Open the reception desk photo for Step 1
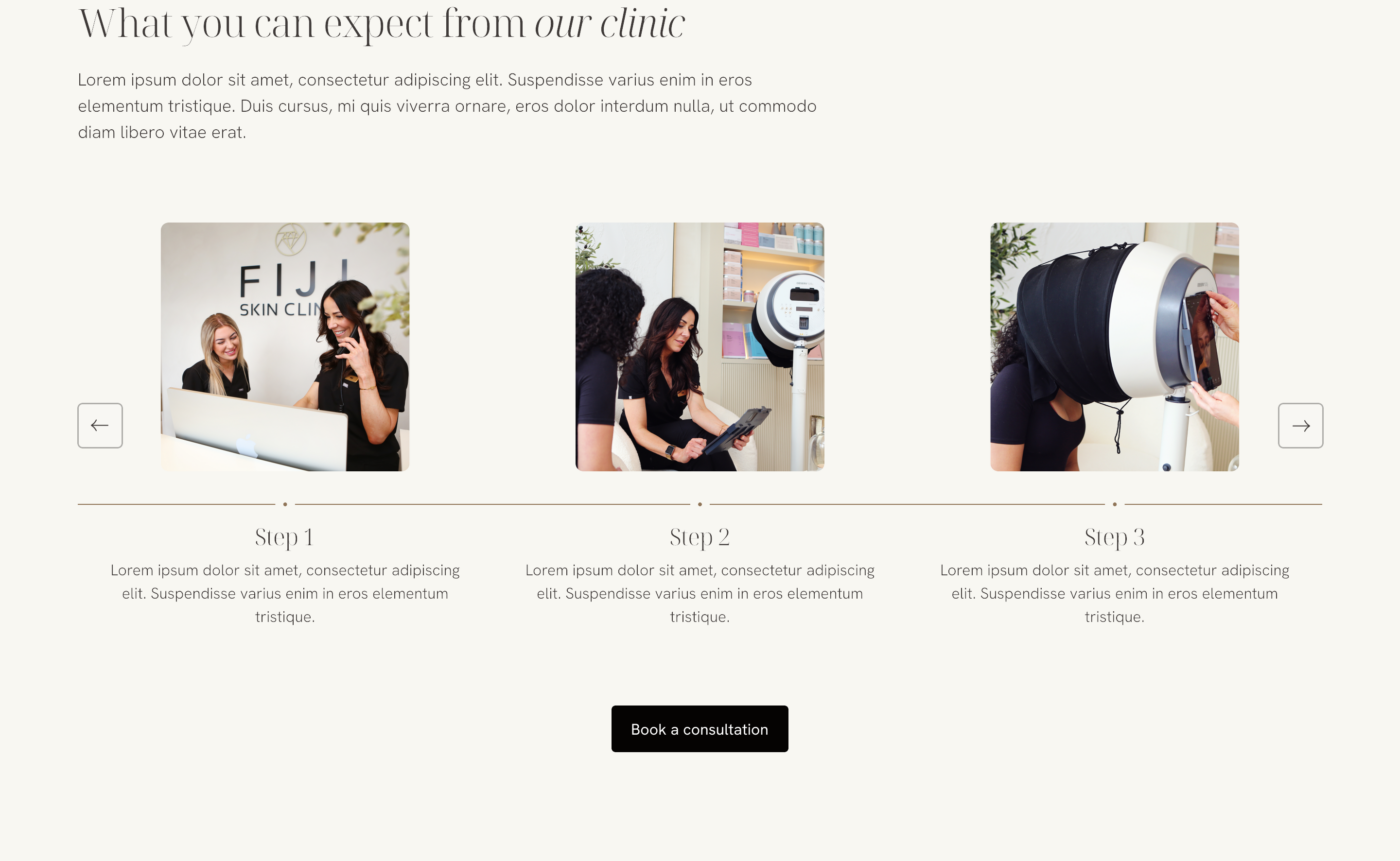 point(285,346)
